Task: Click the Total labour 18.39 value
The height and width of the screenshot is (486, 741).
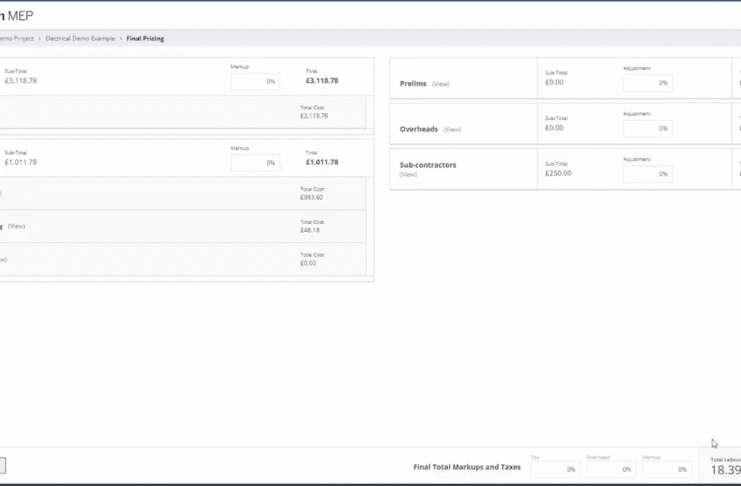Action: pos(725,470)
